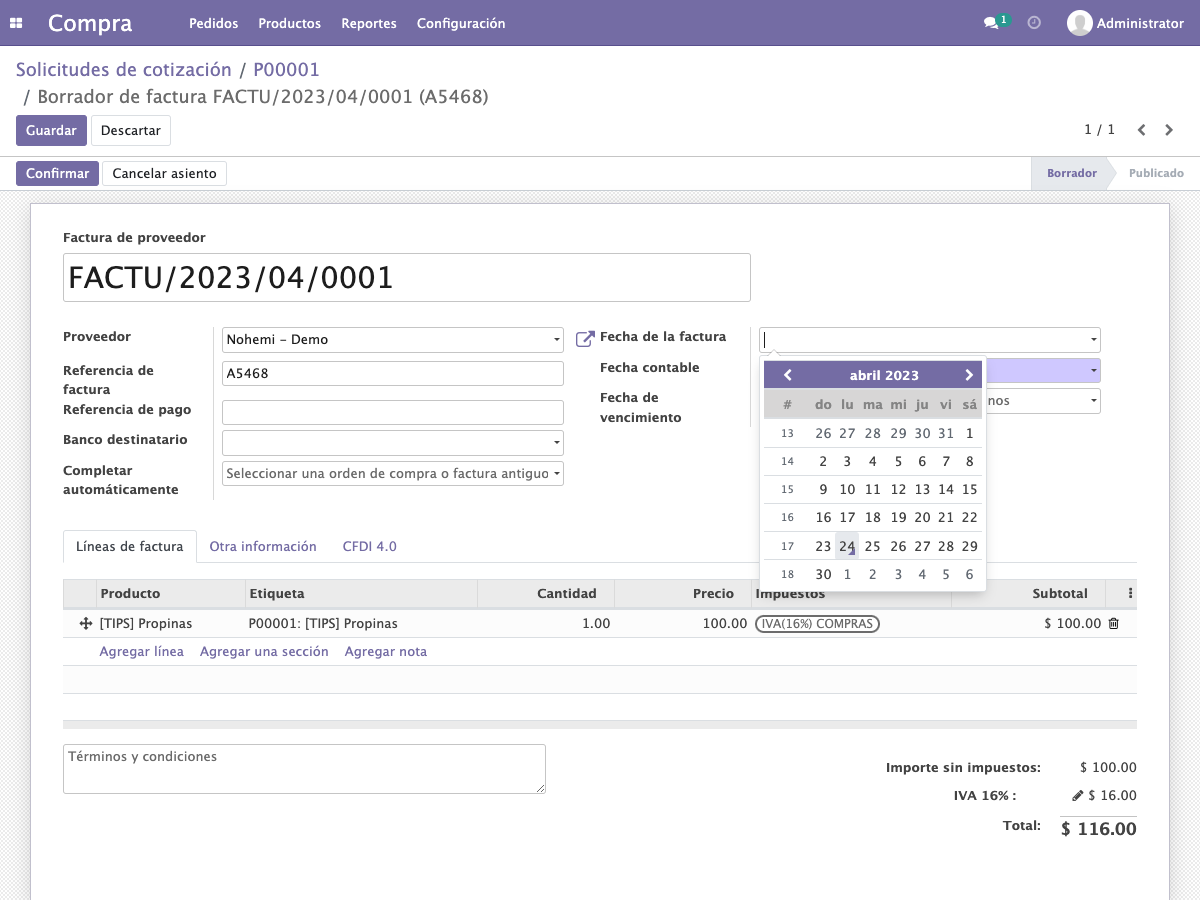Open the payment terms dropdown arrow

pos(1094,401)
